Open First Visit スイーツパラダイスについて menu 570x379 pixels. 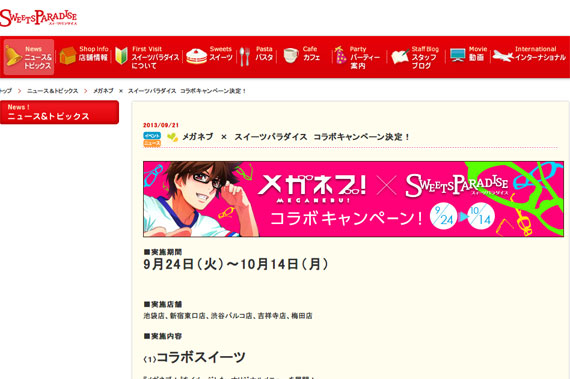tap(147, 57)
